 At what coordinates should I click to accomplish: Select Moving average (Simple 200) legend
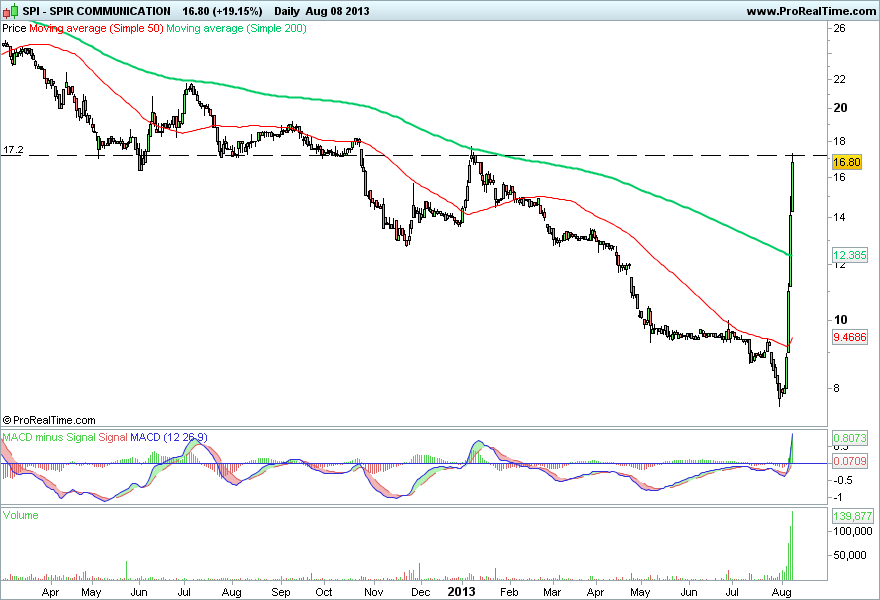[x=236, y=28]
